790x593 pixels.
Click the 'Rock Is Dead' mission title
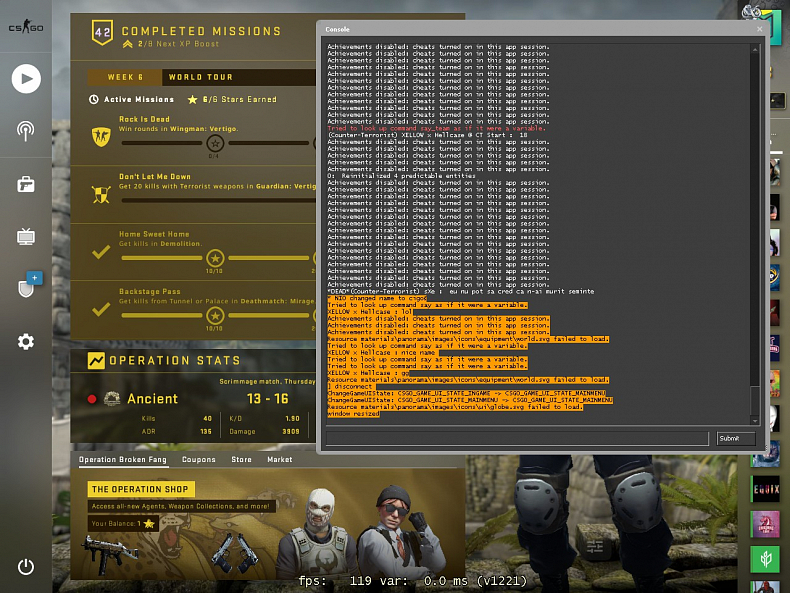pos(144,119)
